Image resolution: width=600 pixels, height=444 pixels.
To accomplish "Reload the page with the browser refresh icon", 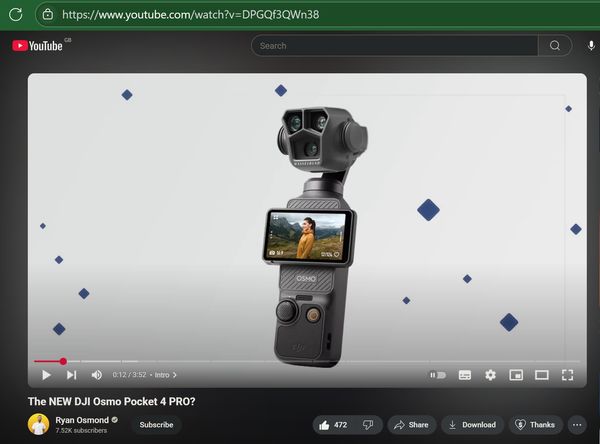I will click(16, 15).
